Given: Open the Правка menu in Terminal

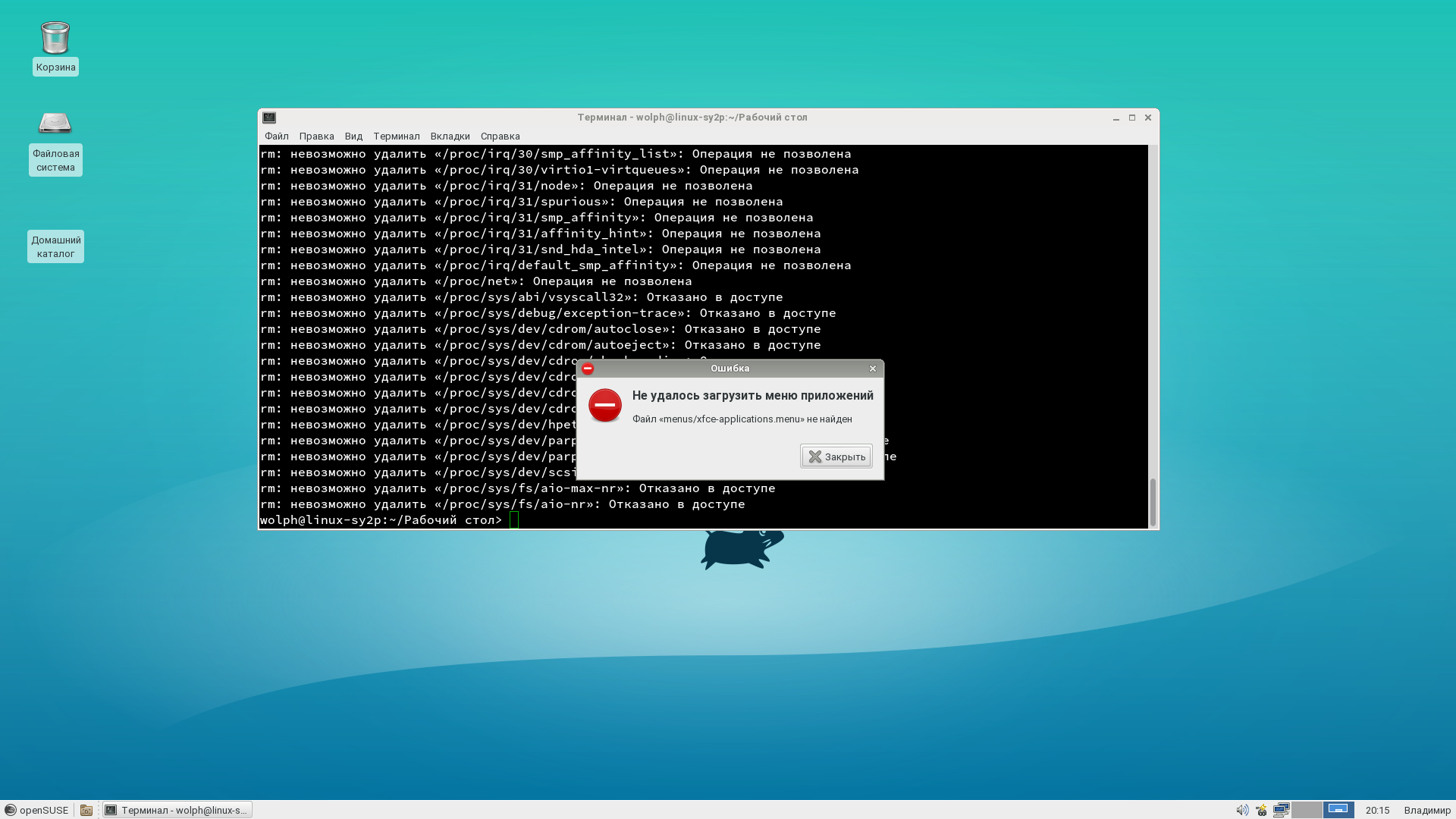Looking at the screenshot, I should click(316, 136).
